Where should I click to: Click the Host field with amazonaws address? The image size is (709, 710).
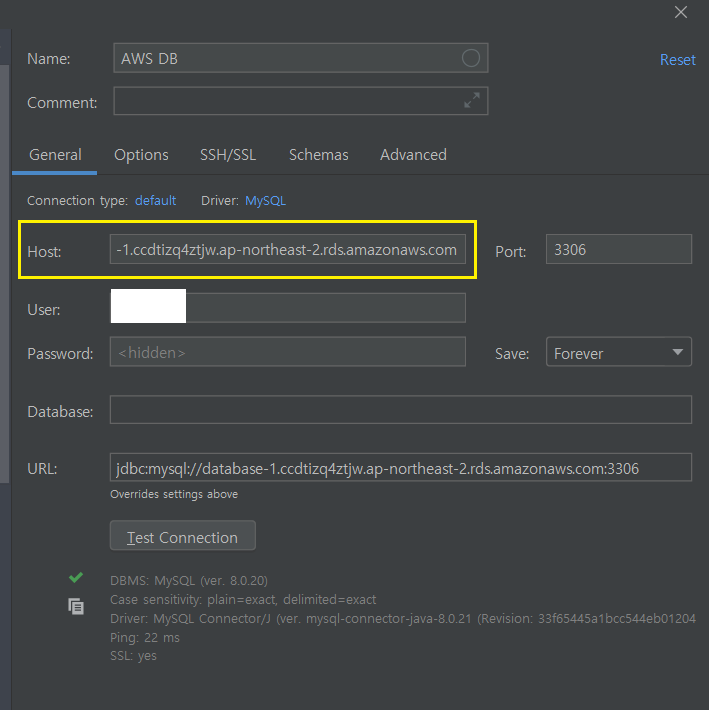(287, 249)
